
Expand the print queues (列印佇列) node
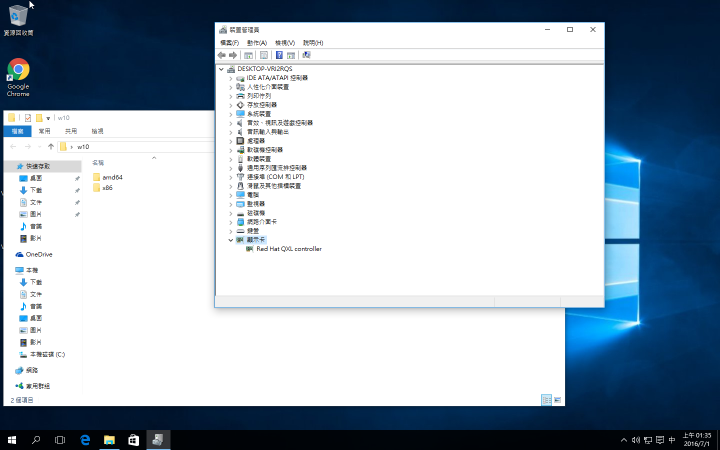click(231, 96)
